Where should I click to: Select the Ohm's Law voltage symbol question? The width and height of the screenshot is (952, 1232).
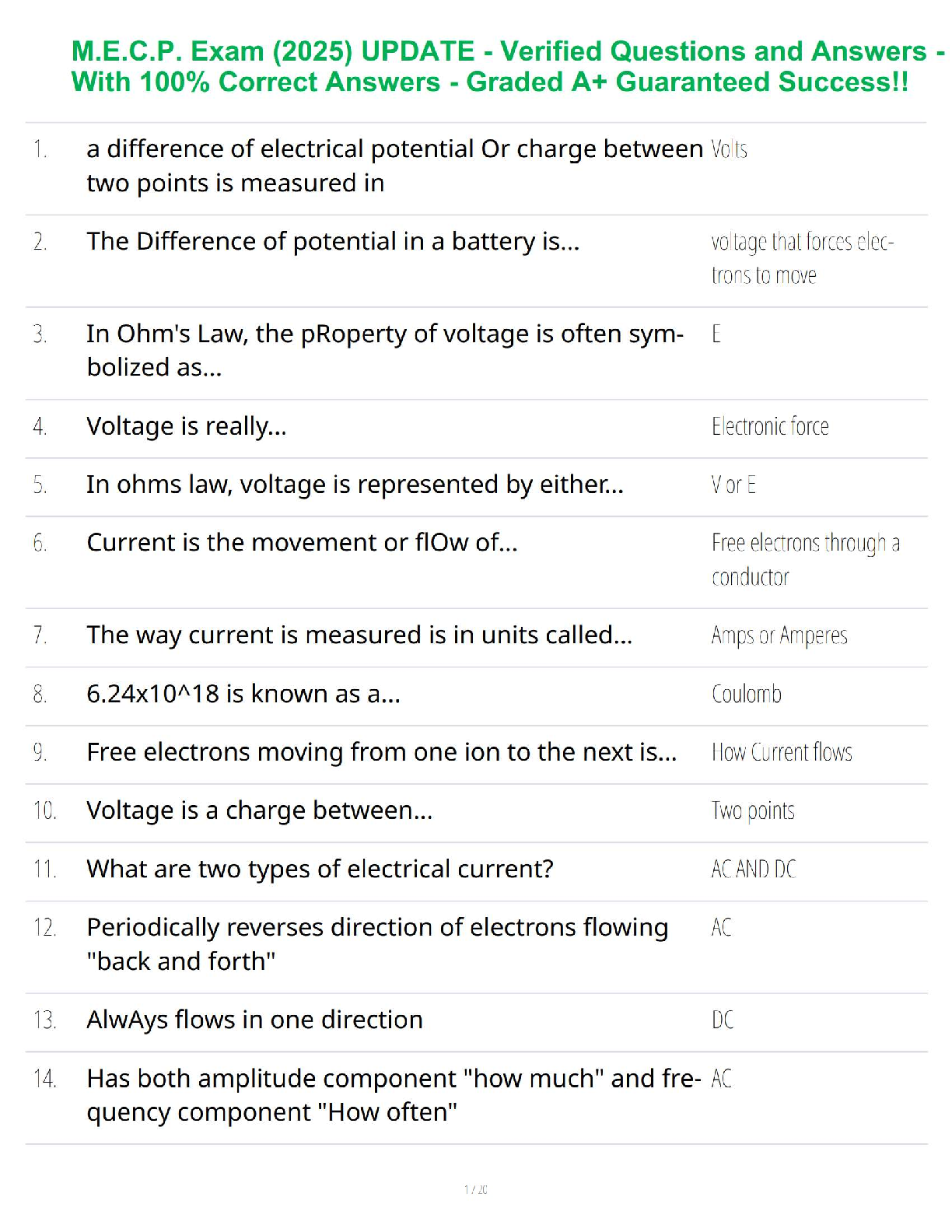[x=385, y=350]
